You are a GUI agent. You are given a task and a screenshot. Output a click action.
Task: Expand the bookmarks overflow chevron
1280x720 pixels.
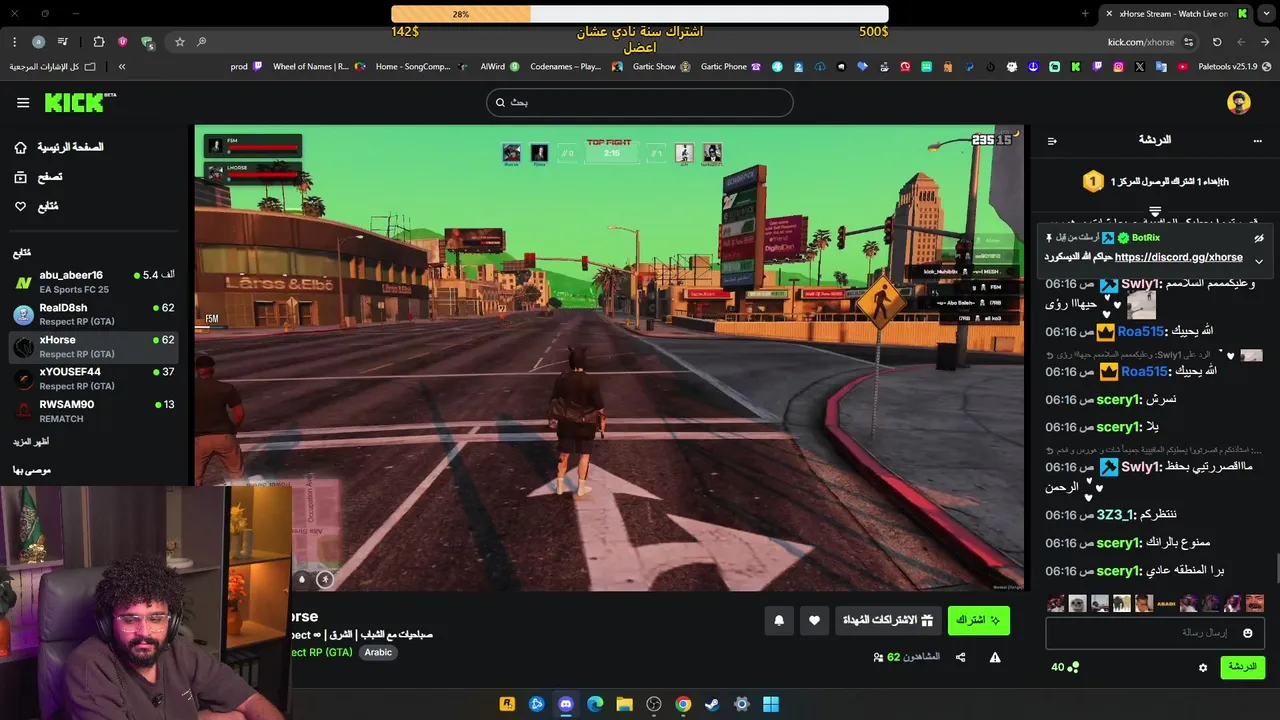pos(122,67)
